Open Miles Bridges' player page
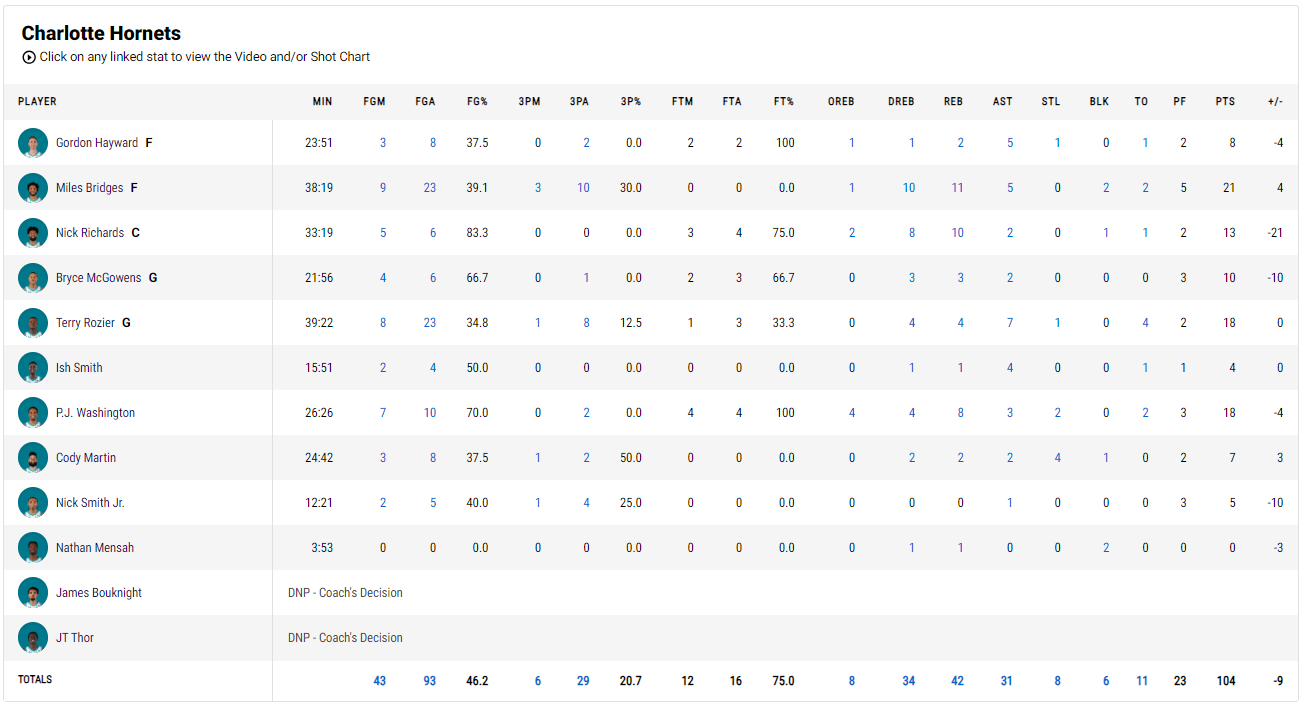1305x709 pixels. pyautogui.click(x=90, y=188)
